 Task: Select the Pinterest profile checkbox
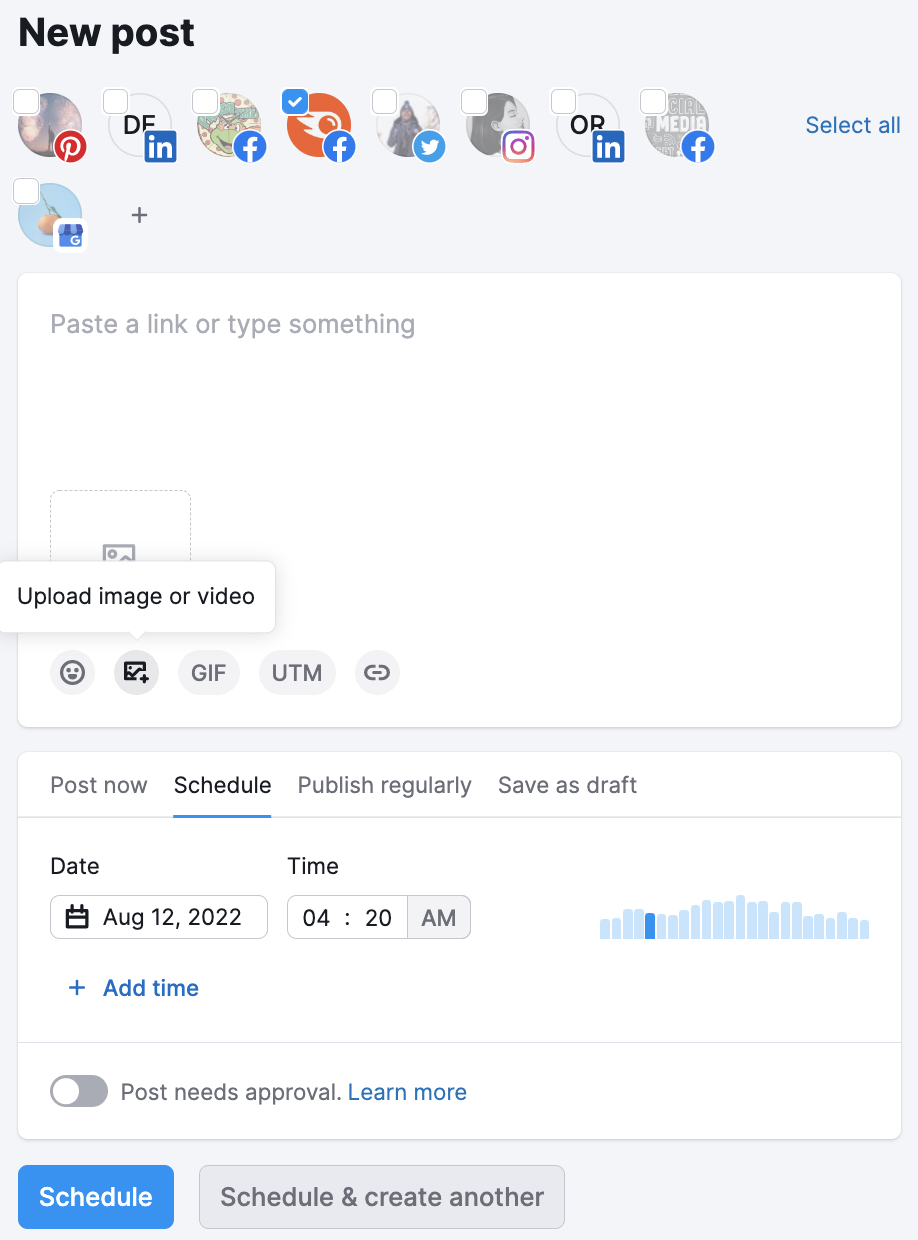(27, 102)
